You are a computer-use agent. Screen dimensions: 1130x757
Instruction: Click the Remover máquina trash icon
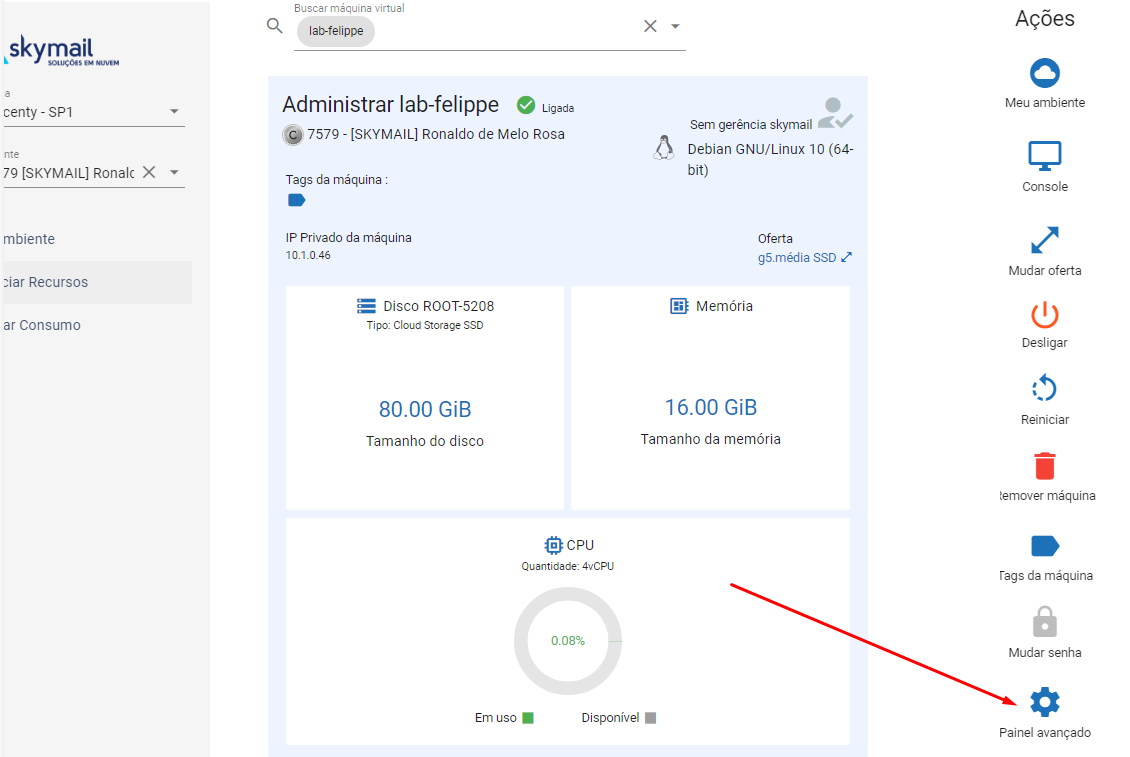click(x=1044, y=466)
